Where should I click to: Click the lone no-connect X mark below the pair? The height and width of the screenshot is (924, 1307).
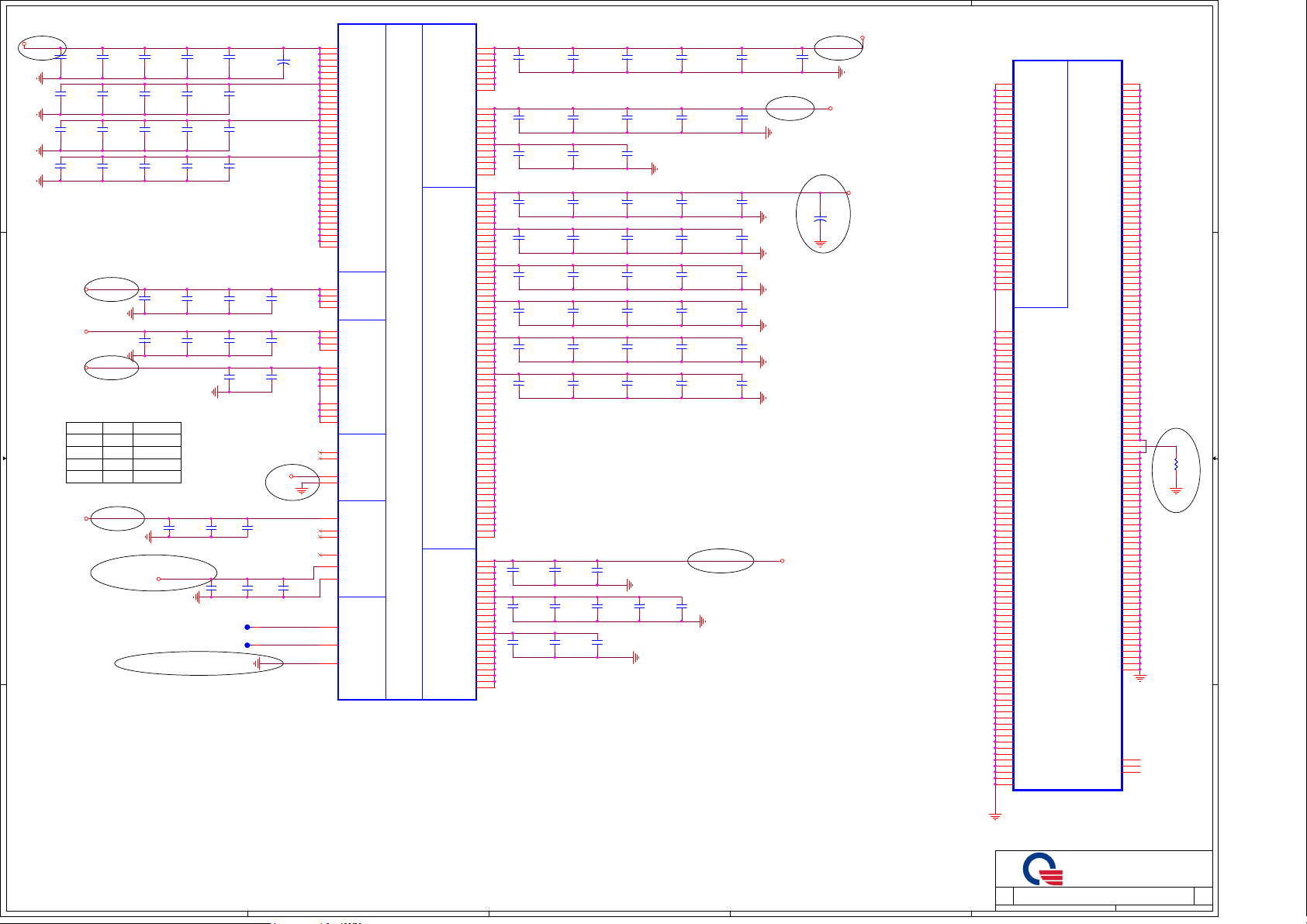coord(320,555)
